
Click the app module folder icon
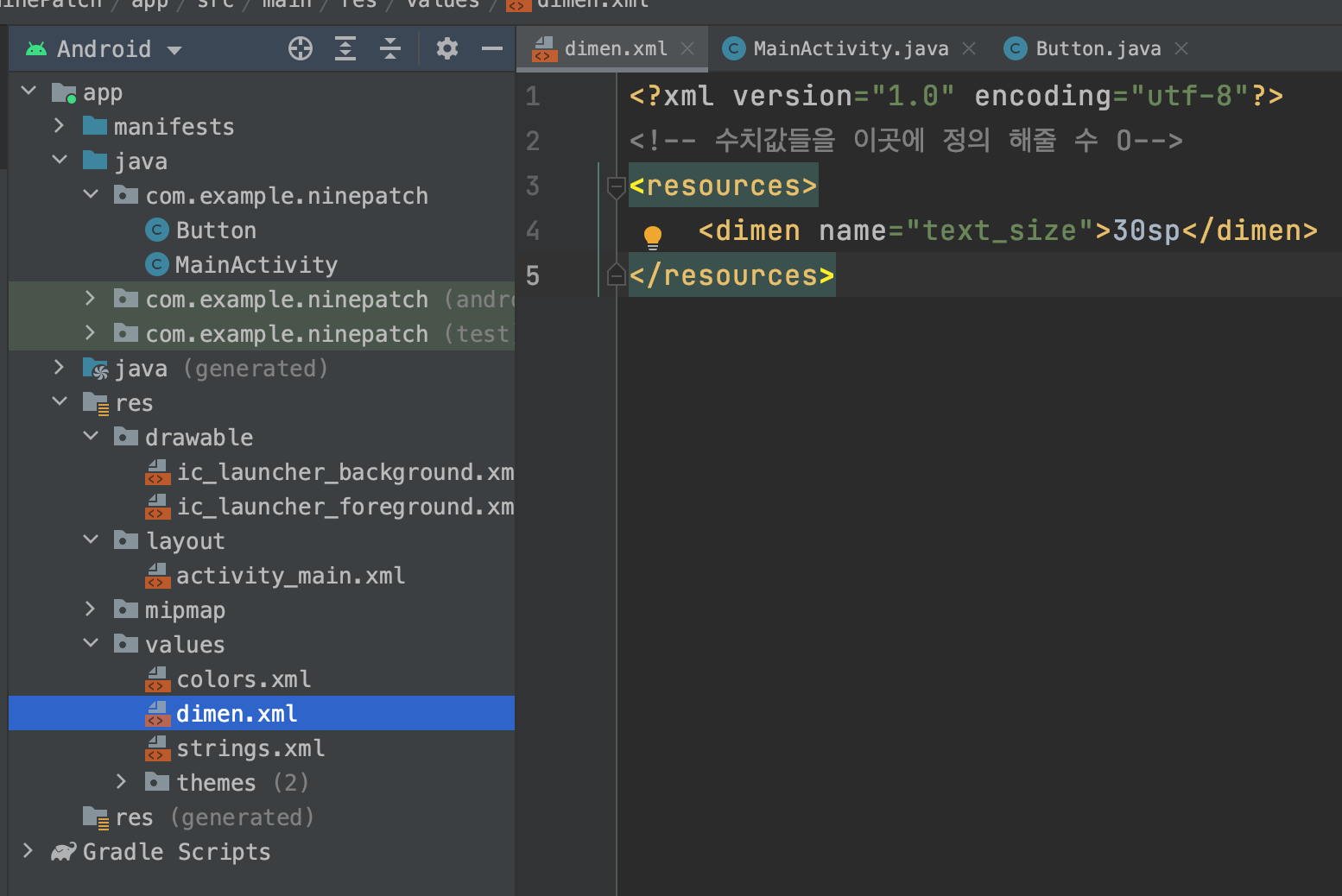(x=64, y=92)
